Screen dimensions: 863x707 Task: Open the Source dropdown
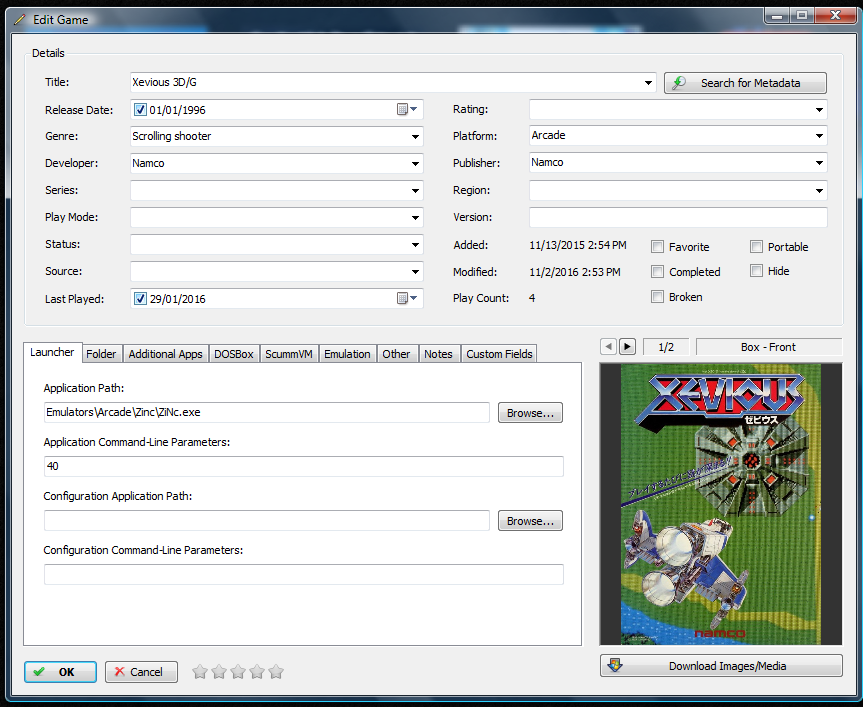point(416,271)
